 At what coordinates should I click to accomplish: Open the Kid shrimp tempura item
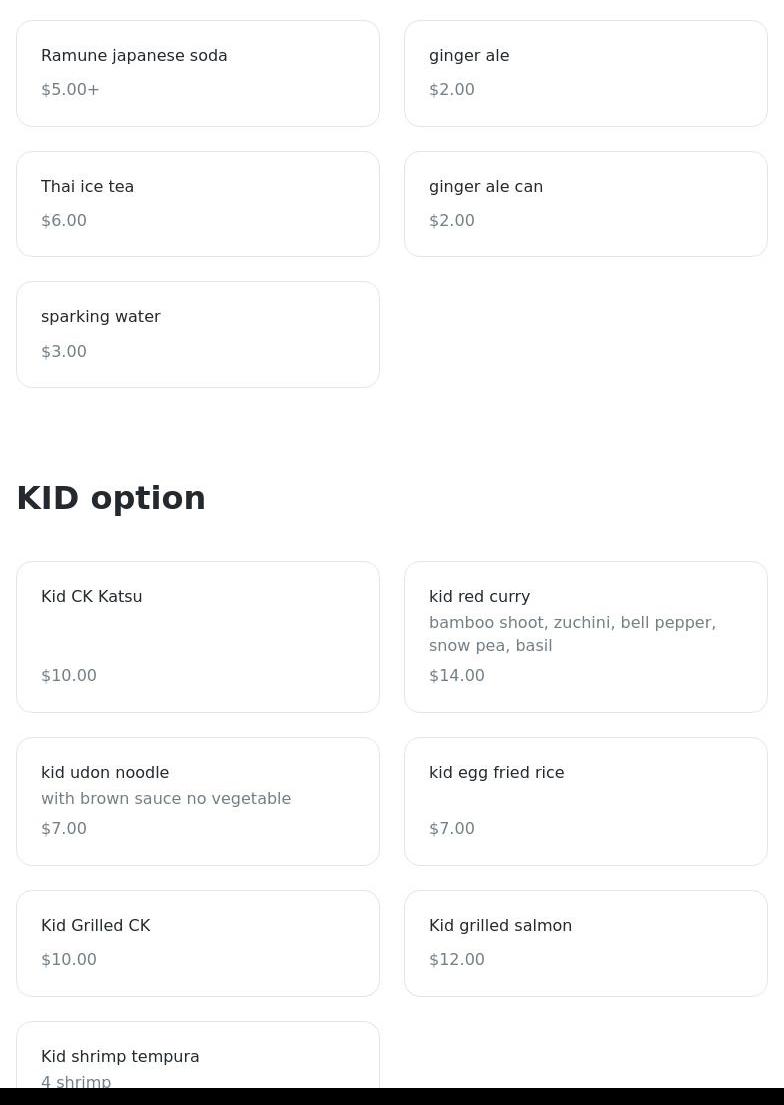pyautogui.click(x=198, y=1056)
